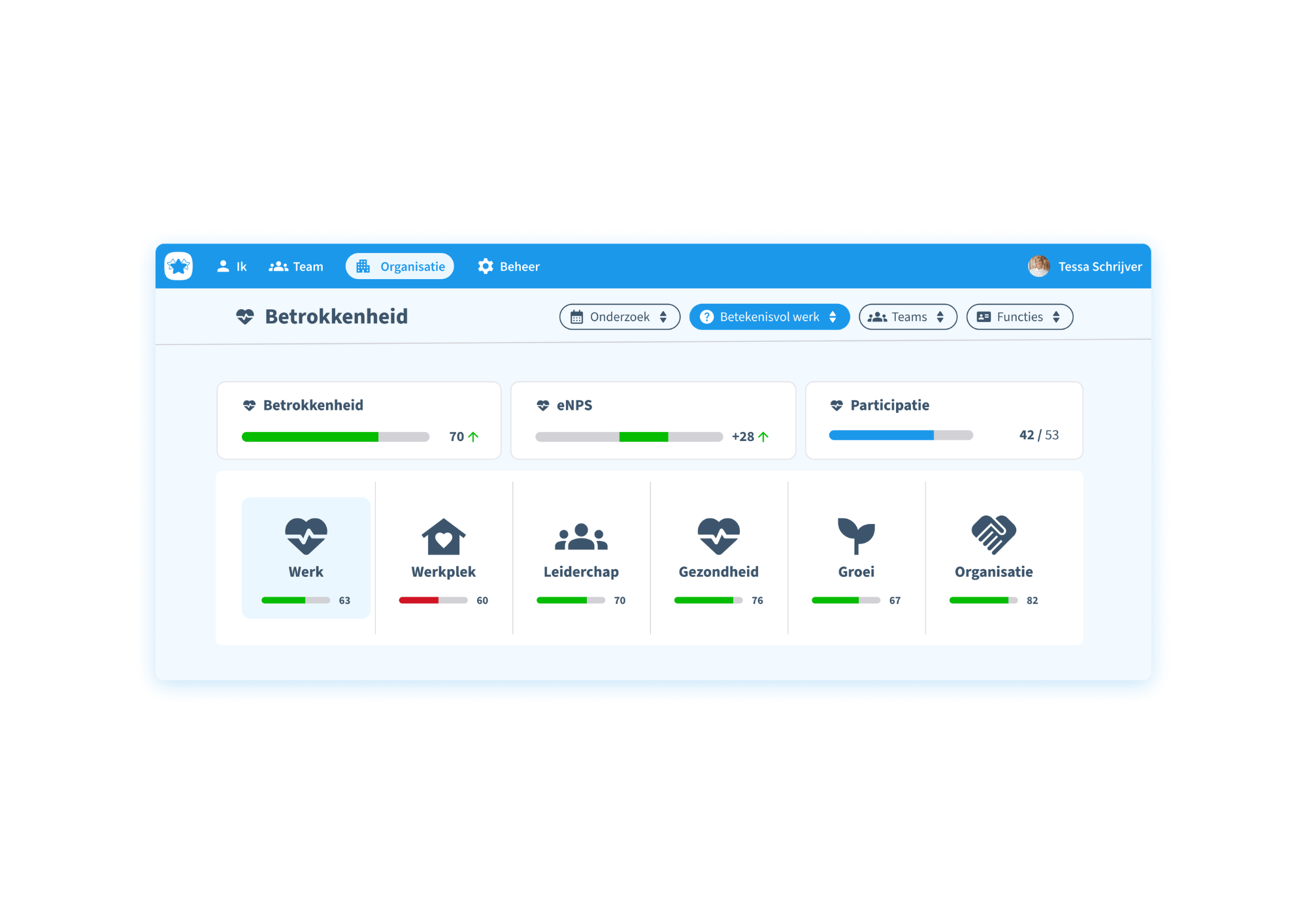
Task: Click the Werk score bar showing 63
Action: pos(295,600)
